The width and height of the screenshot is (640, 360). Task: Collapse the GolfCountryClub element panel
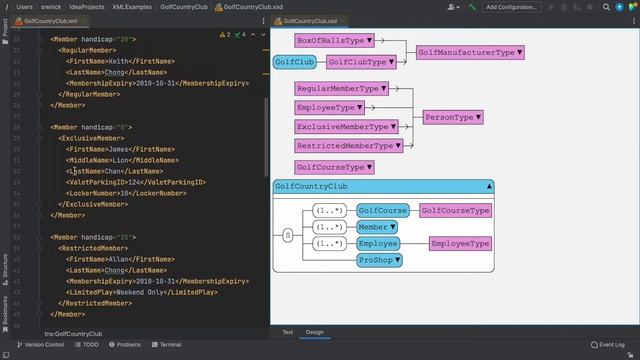(489, 187)
